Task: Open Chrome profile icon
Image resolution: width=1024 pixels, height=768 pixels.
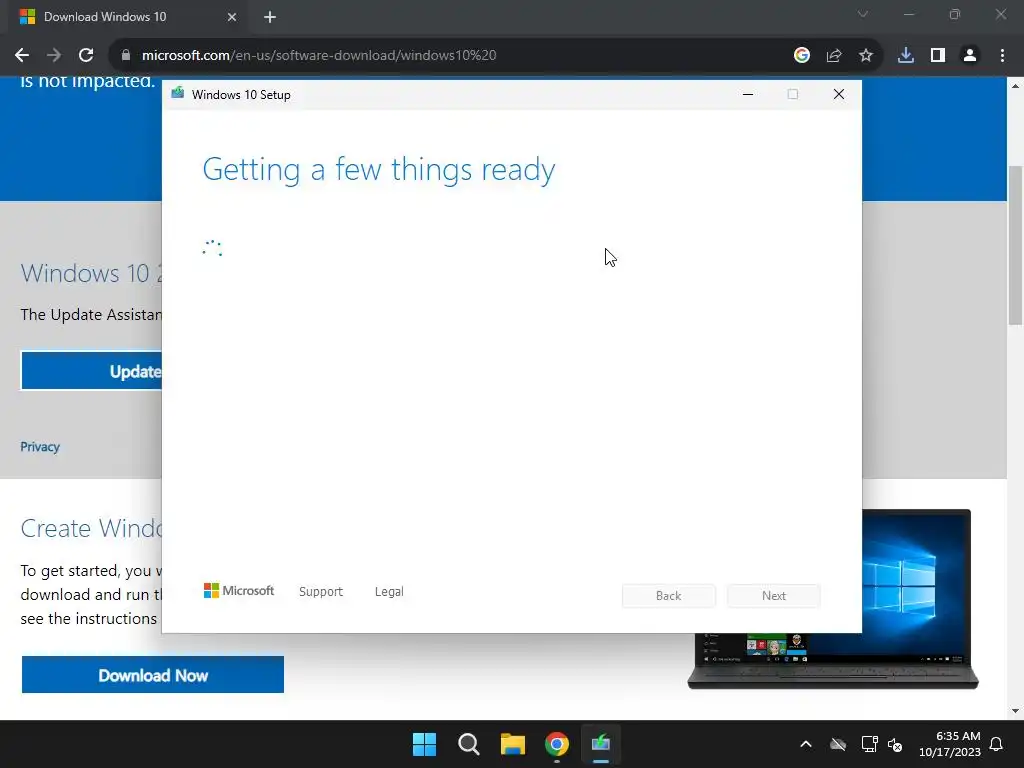Action: pos(970,56)
